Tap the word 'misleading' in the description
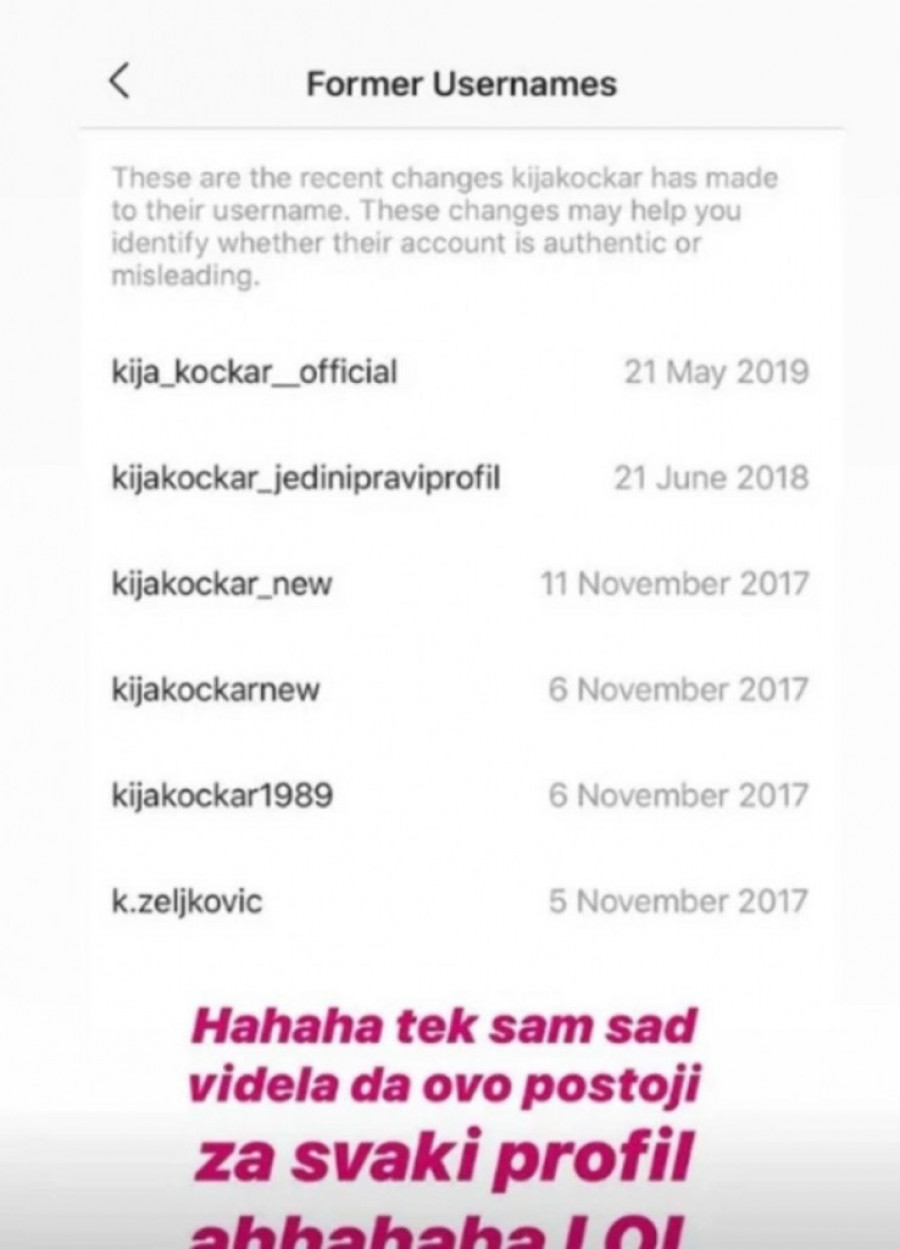This screenshot has width=900, height=1249. [185, 278]
